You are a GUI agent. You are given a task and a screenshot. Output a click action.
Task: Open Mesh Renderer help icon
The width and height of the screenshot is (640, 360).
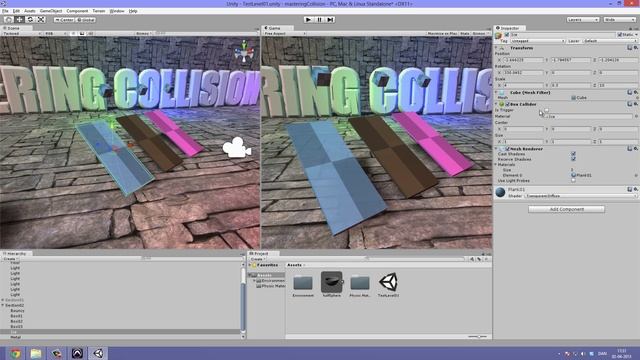[x=630, y=149]
